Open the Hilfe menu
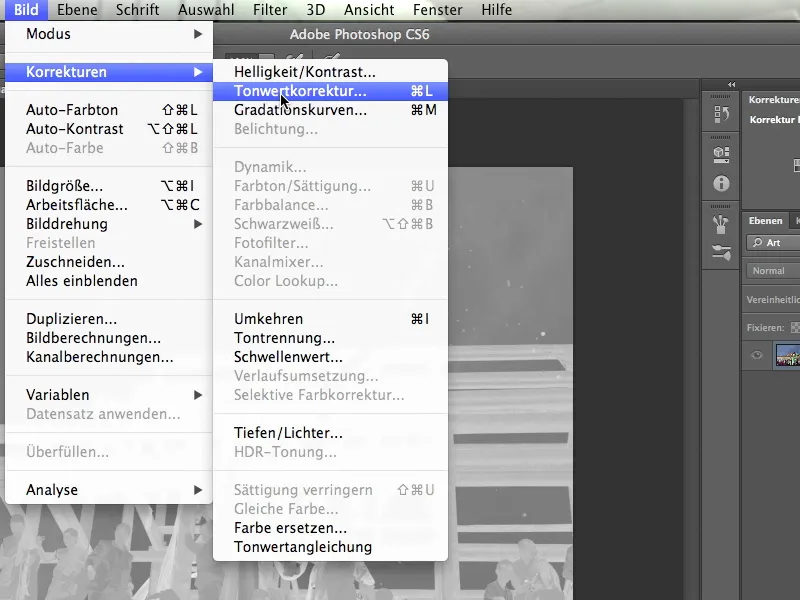 (496, 10)
